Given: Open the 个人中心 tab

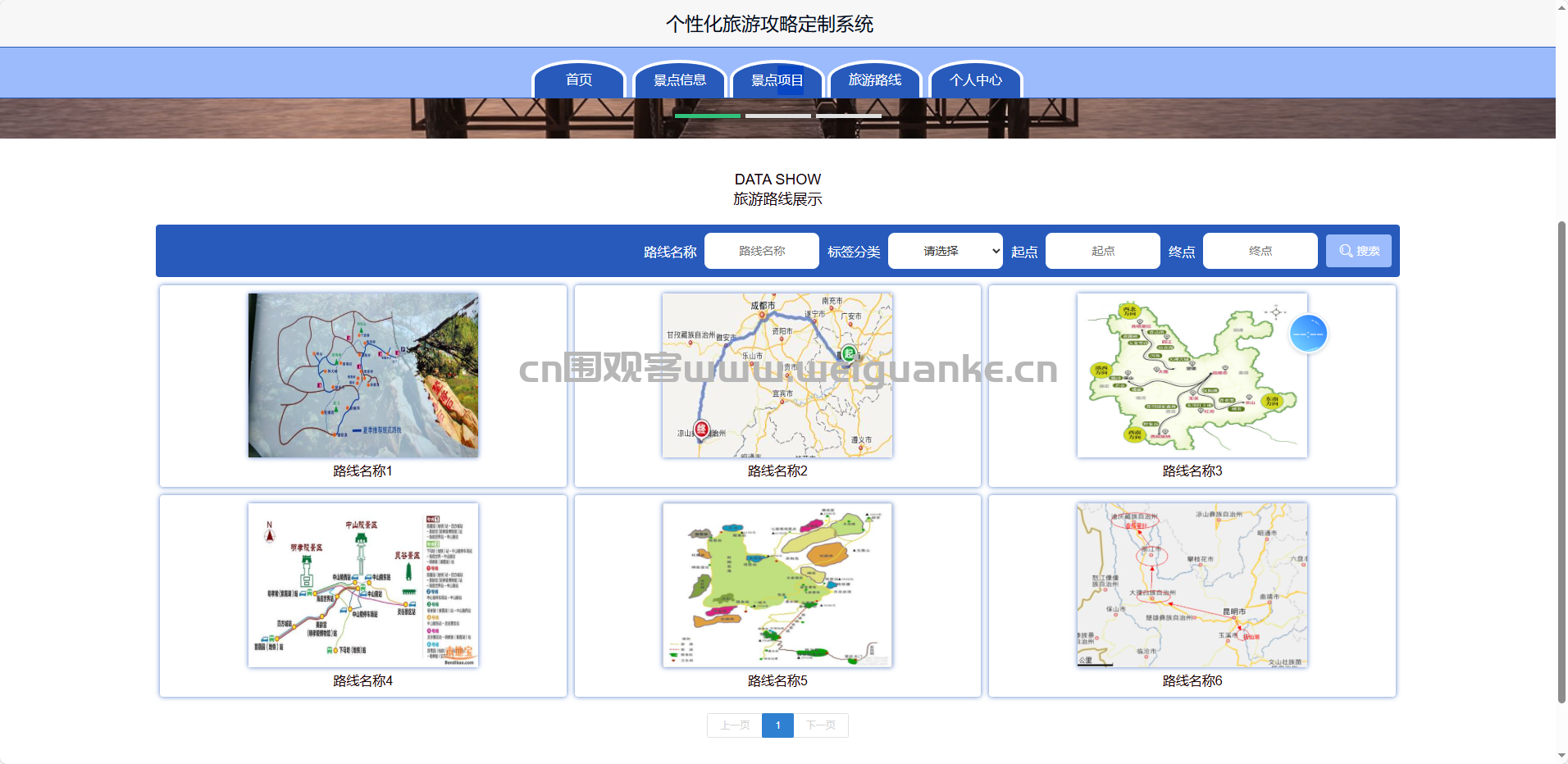Looking at the screenshot, I should tap(975, 80).
